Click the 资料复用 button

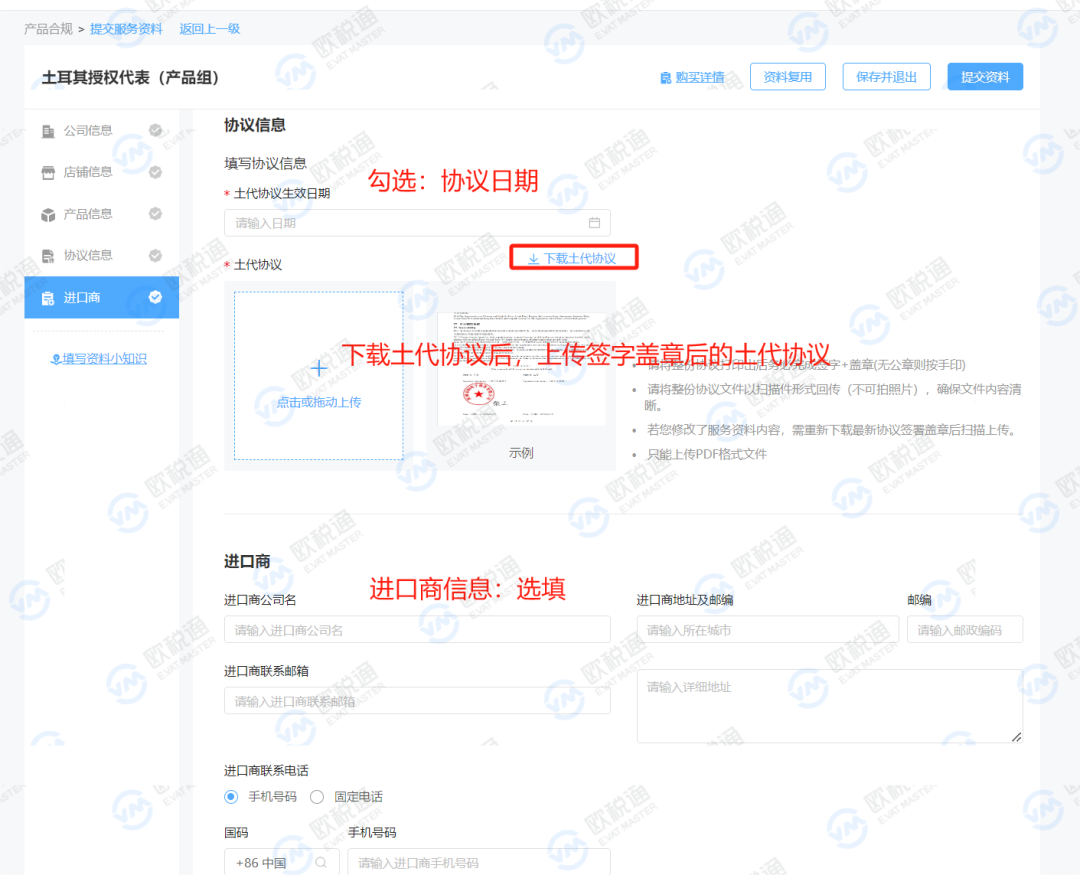pyautogui.click(x=786, y=76)
